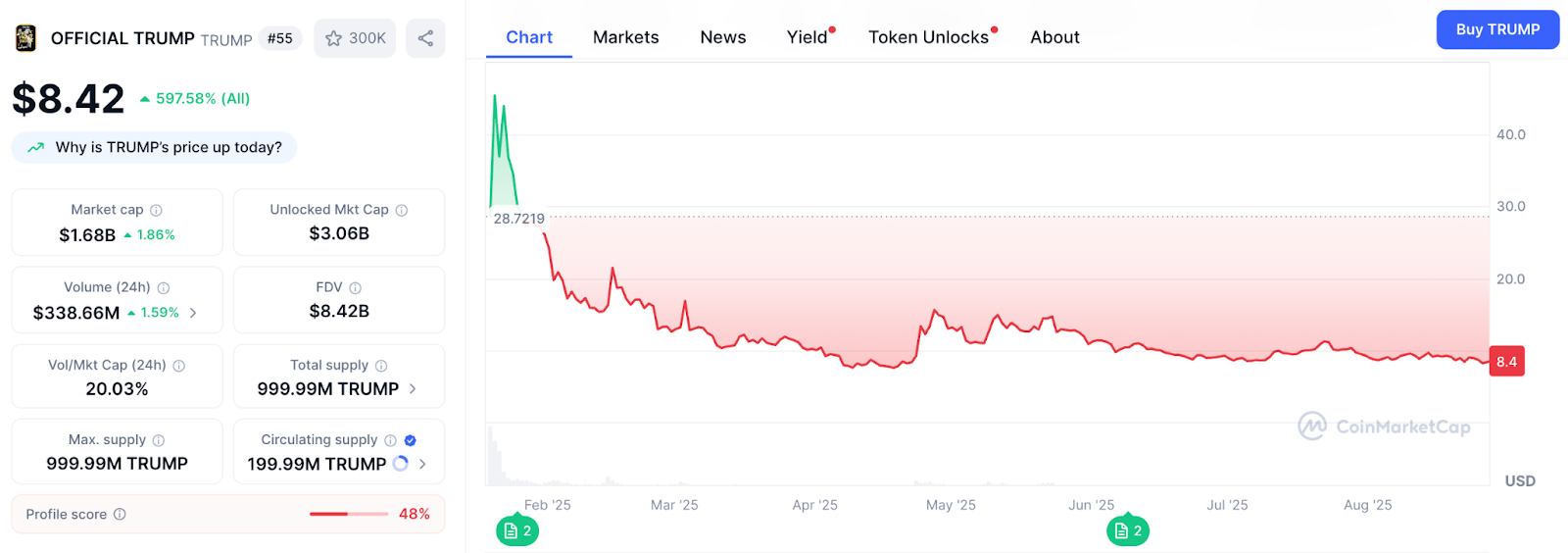Expand Volume (24h) details chevron
1568x553 pixels.
pyautogui.click(x=193, y=313)
